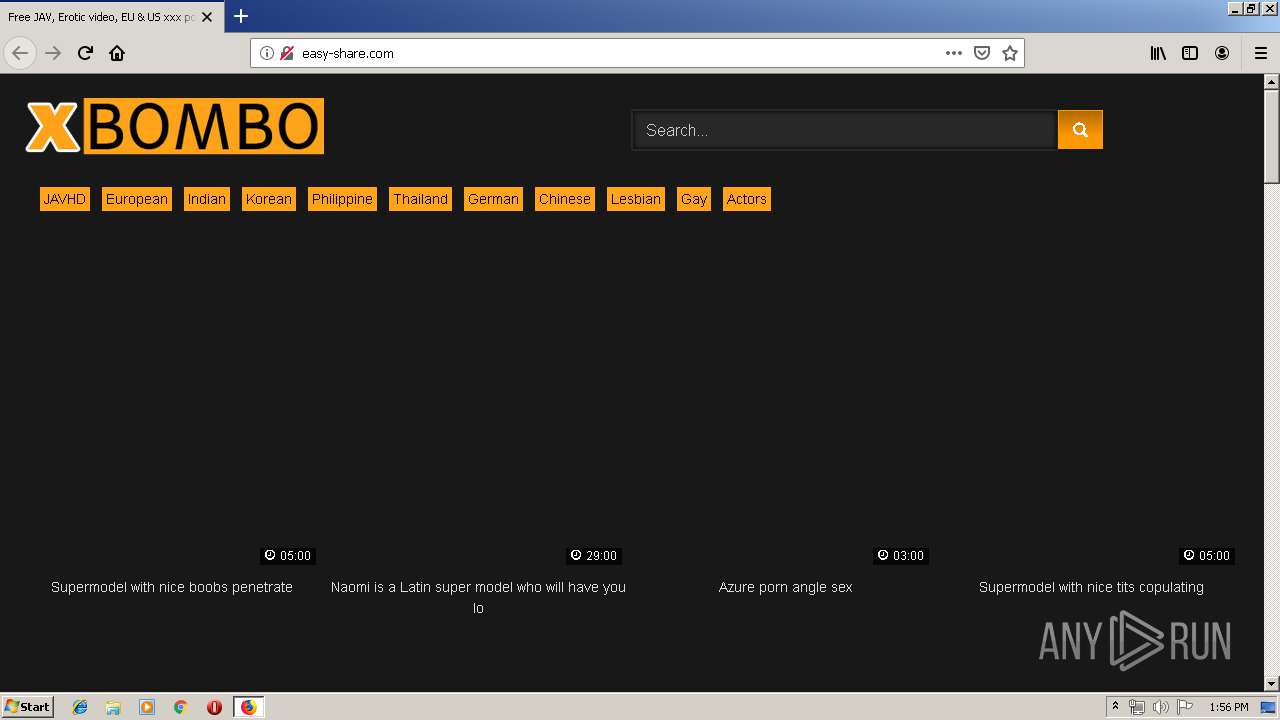Open page actions three-dot menu
1280x720 pixels.
(x=954, y=53)
